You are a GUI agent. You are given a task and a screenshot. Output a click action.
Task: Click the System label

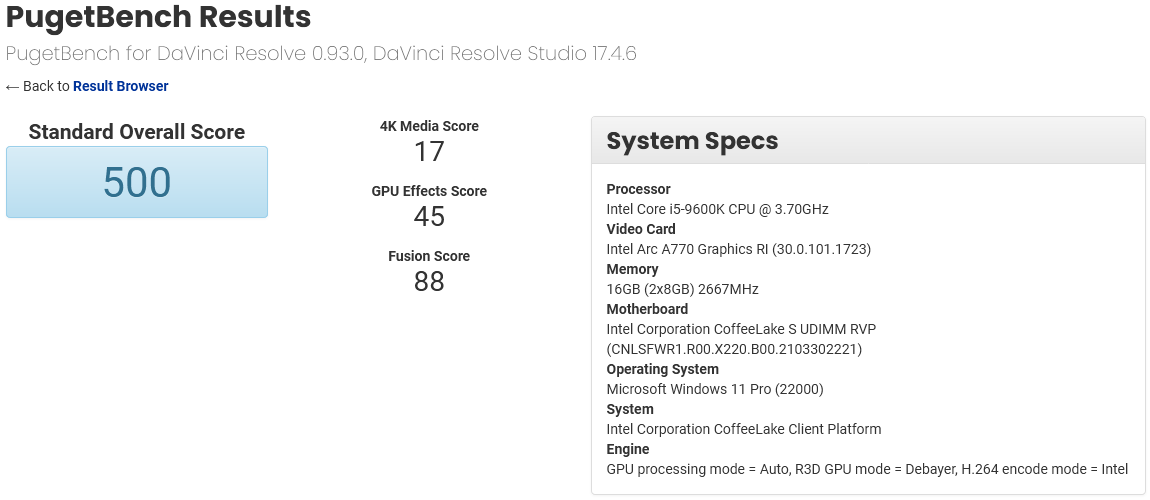(629, 409)
